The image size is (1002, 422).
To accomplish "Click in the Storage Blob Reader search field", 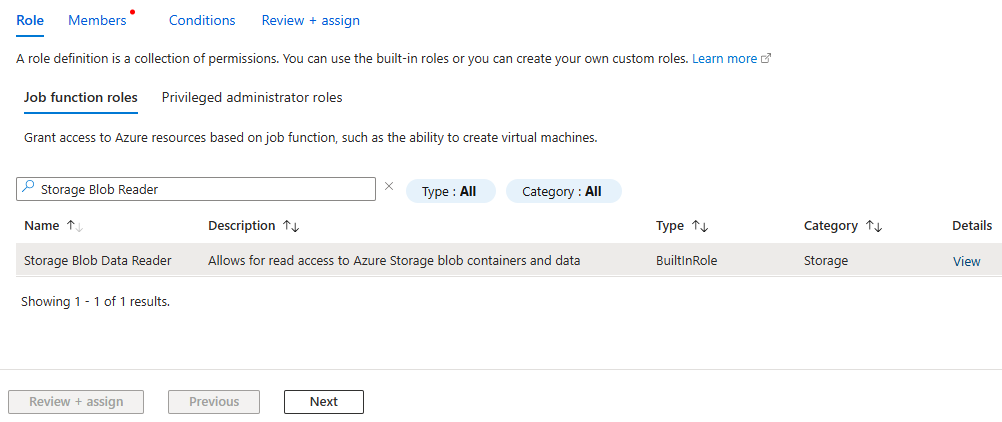I will (x=196, y=189).
